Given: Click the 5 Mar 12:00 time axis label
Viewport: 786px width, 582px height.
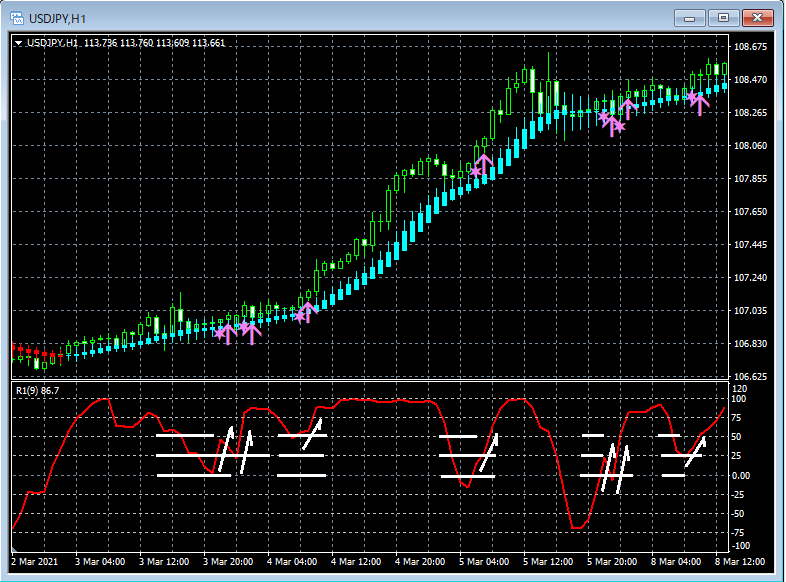Looking at the screenshot, I should 548,561.
